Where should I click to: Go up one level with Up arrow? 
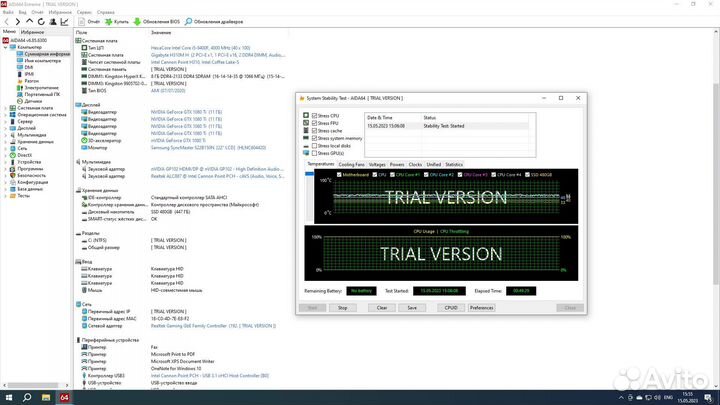click(x=29, y=22)
